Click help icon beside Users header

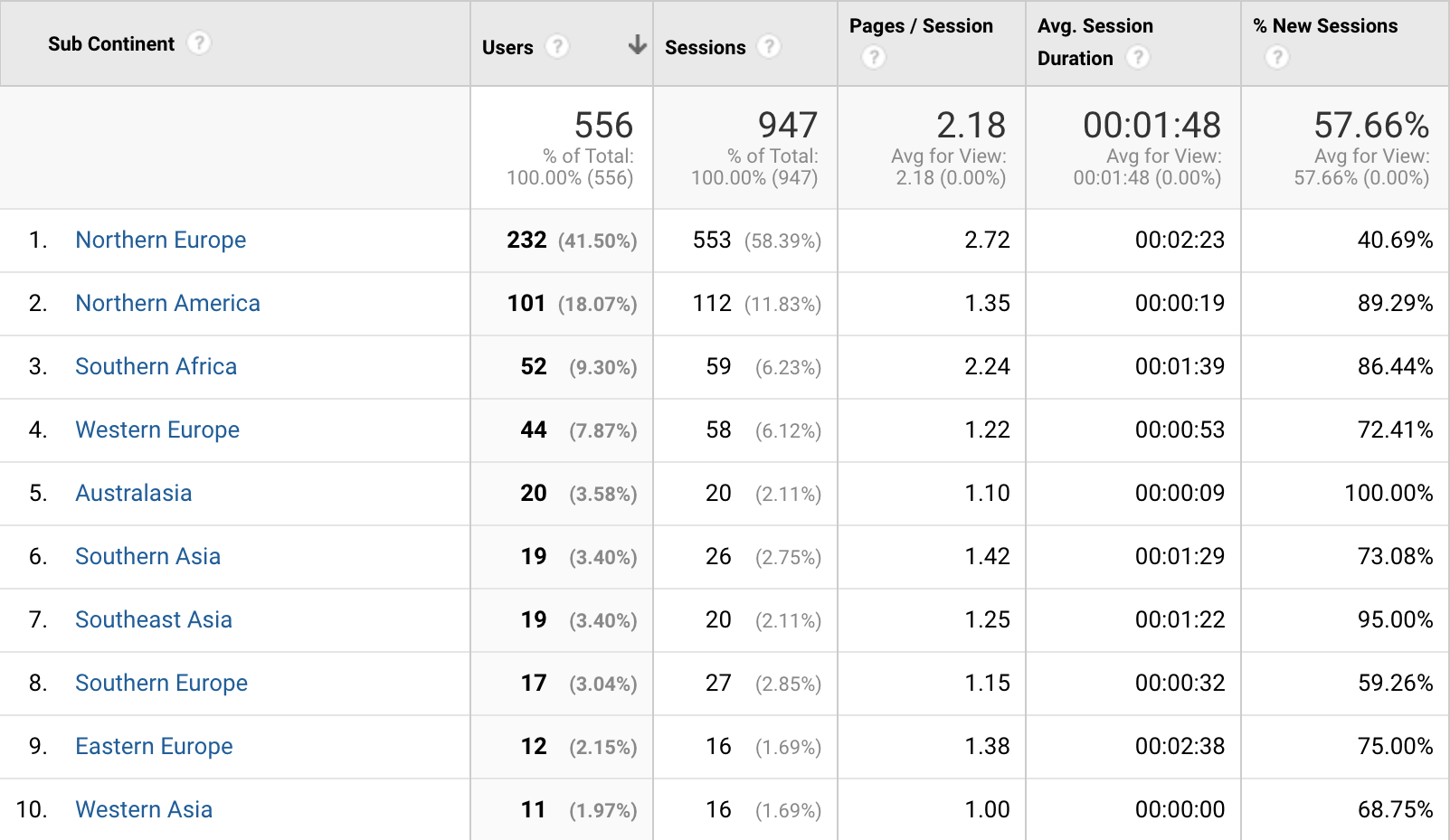[557, 46]
